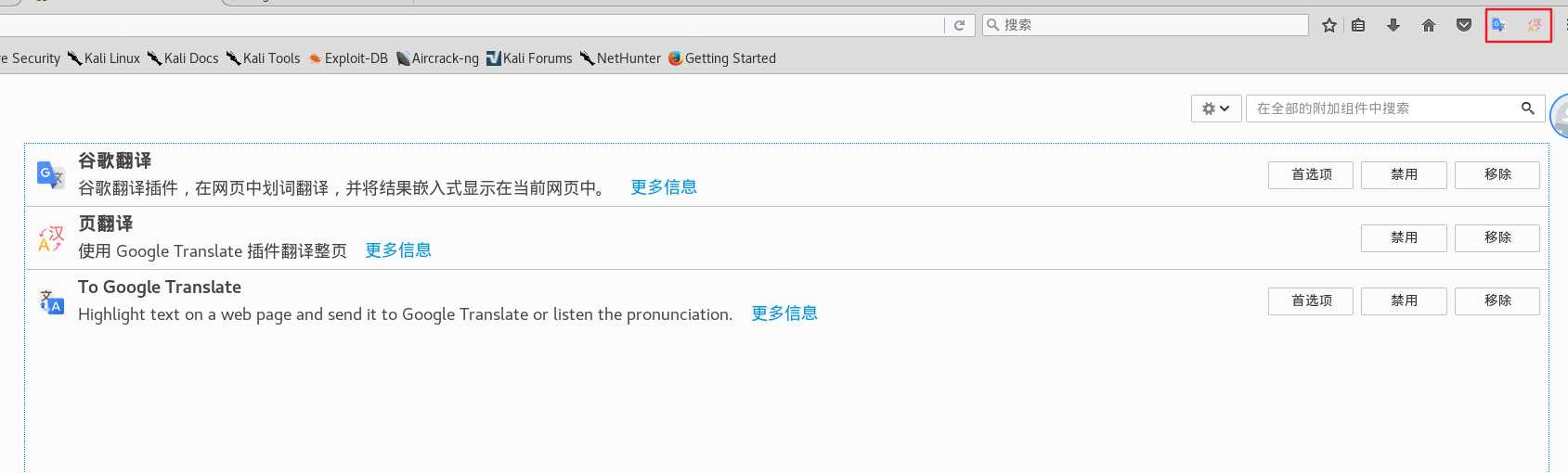The width and height of the screenshot is (1568, 473).
Task: Click the 谷歌翻译 extension icon in list
Action: point(50,174)
